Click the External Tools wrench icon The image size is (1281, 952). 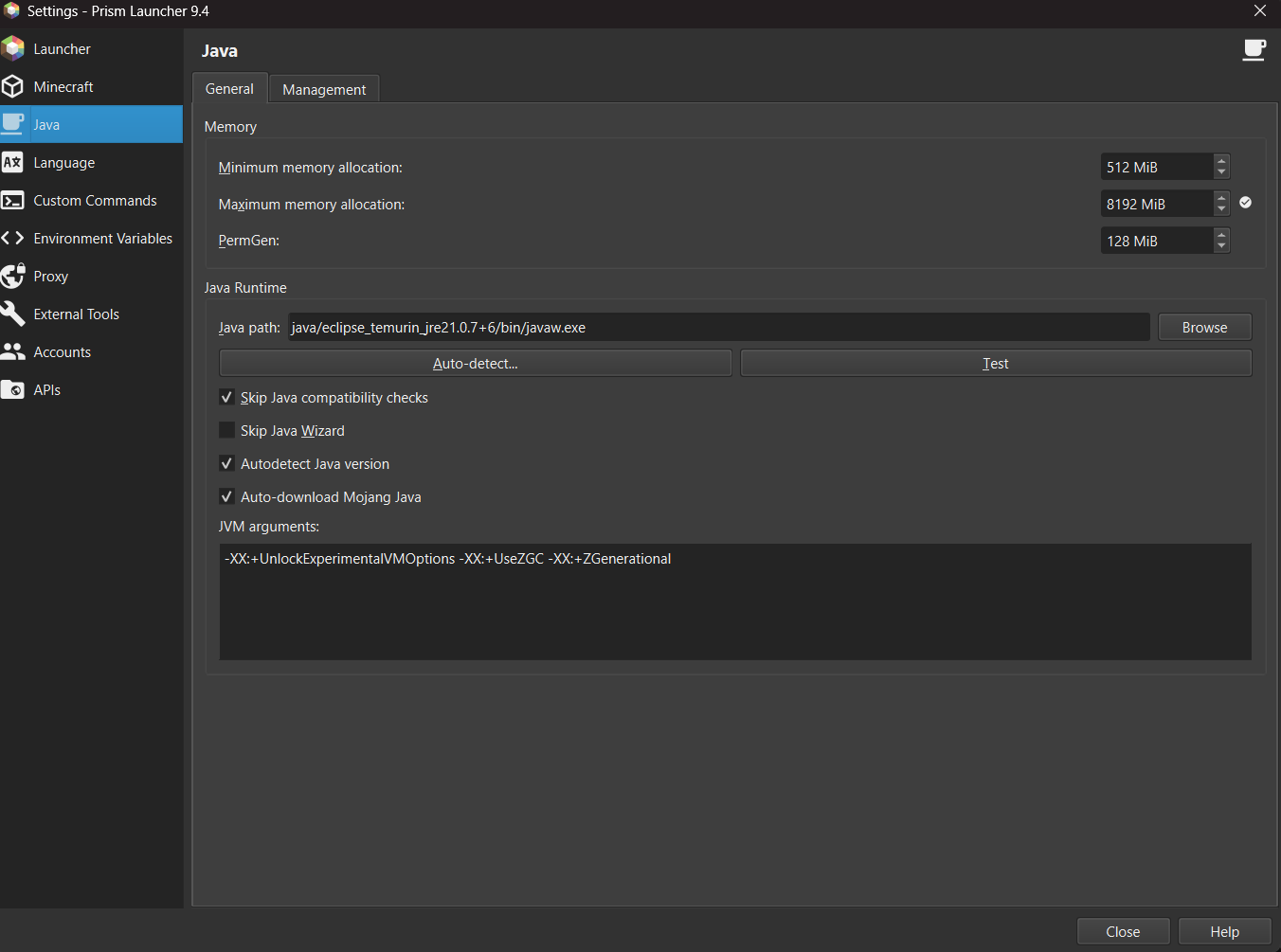click(x=13, y=314)
